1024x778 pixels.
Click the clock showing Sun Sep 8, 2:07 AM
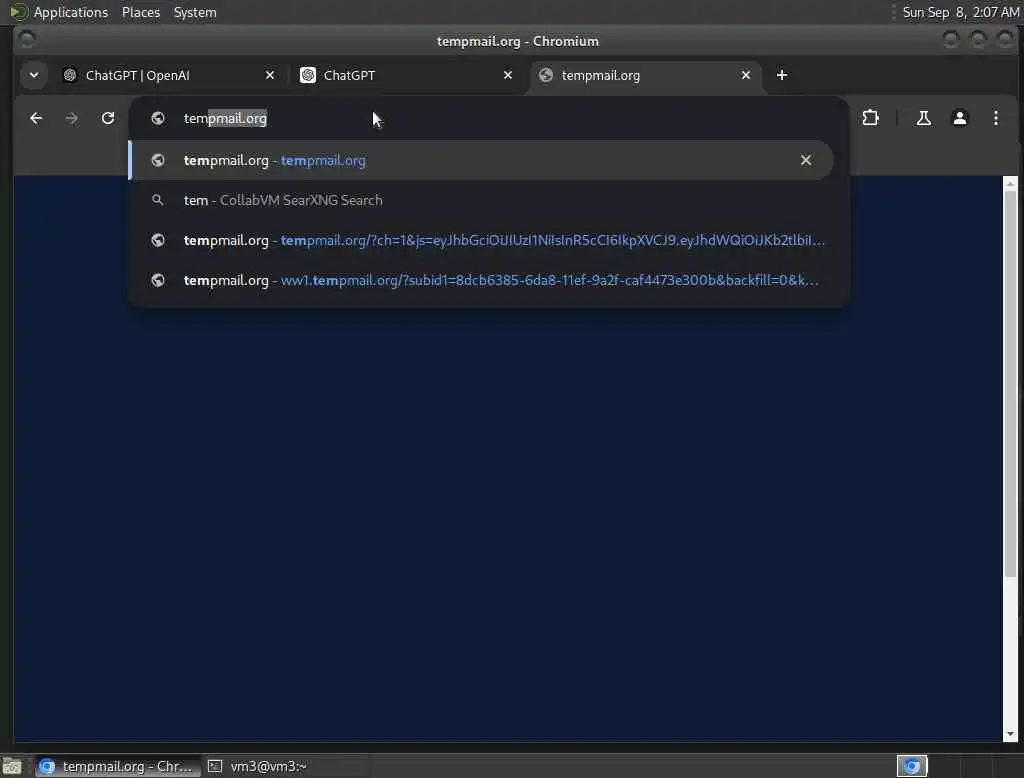click(960, 12)
